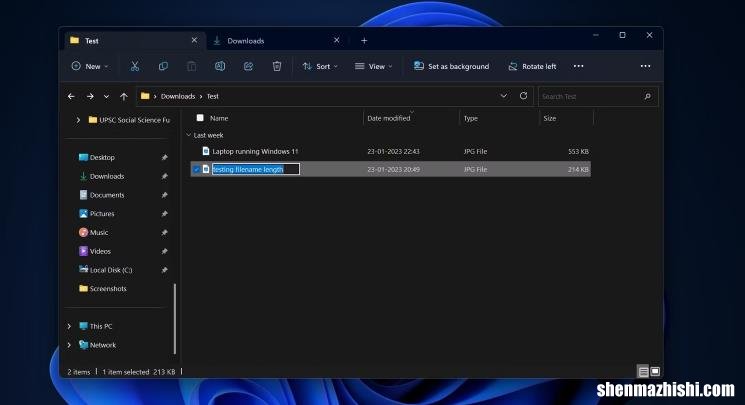Close the Downloads tab
The width and height of the screenshot is (745, 405).
pos(336,40)
